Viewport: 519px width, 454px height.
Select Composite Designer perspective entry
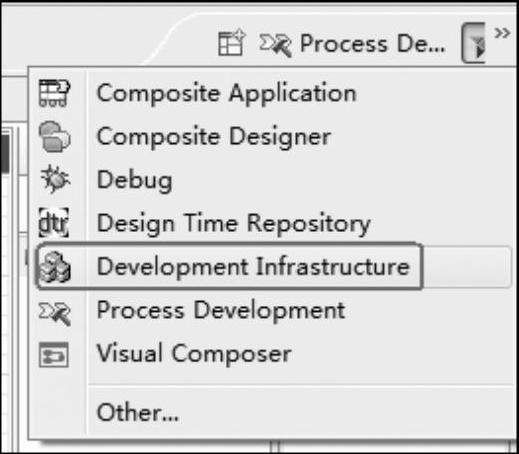point(214,137)
